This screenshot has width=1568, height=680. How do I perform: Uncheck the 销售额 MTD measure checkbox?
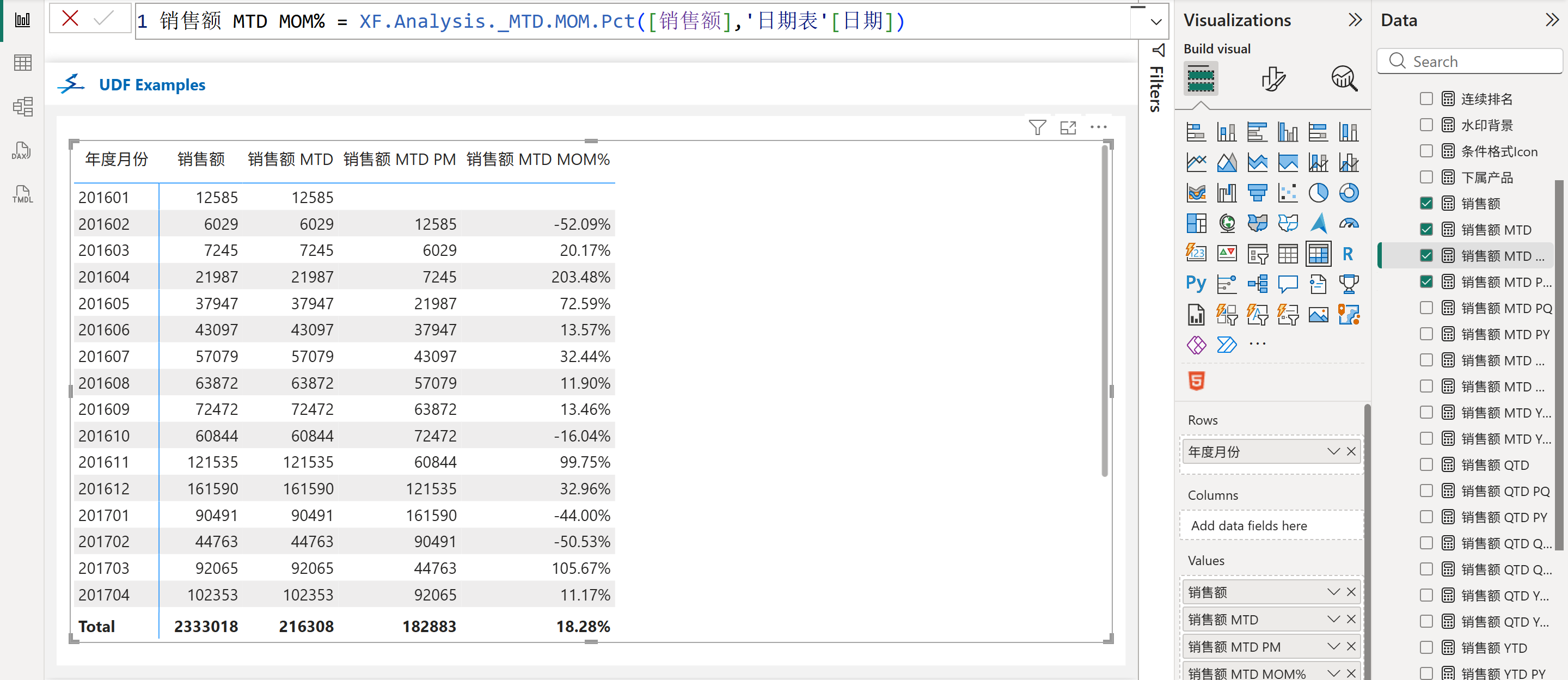coord(1425,230)
